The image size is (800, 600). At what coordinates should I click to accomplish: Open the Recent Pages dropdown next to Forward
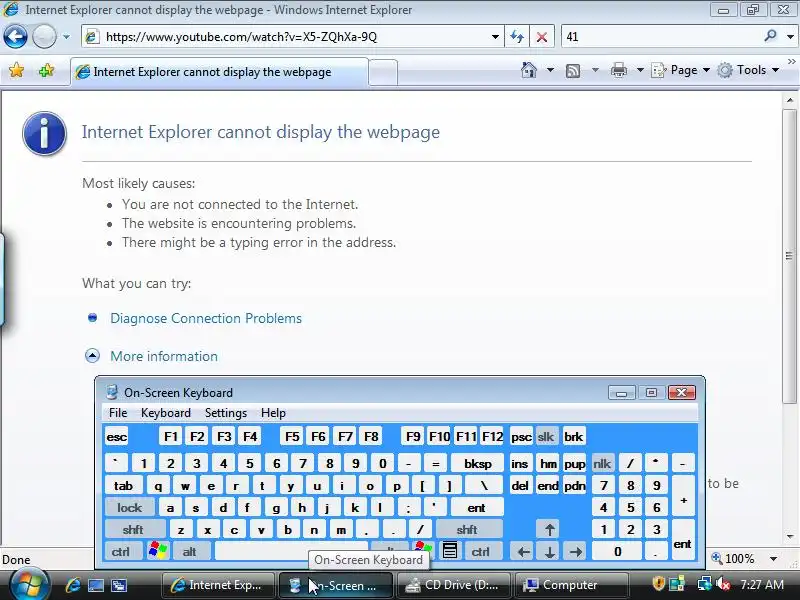(x=66, y=37)
